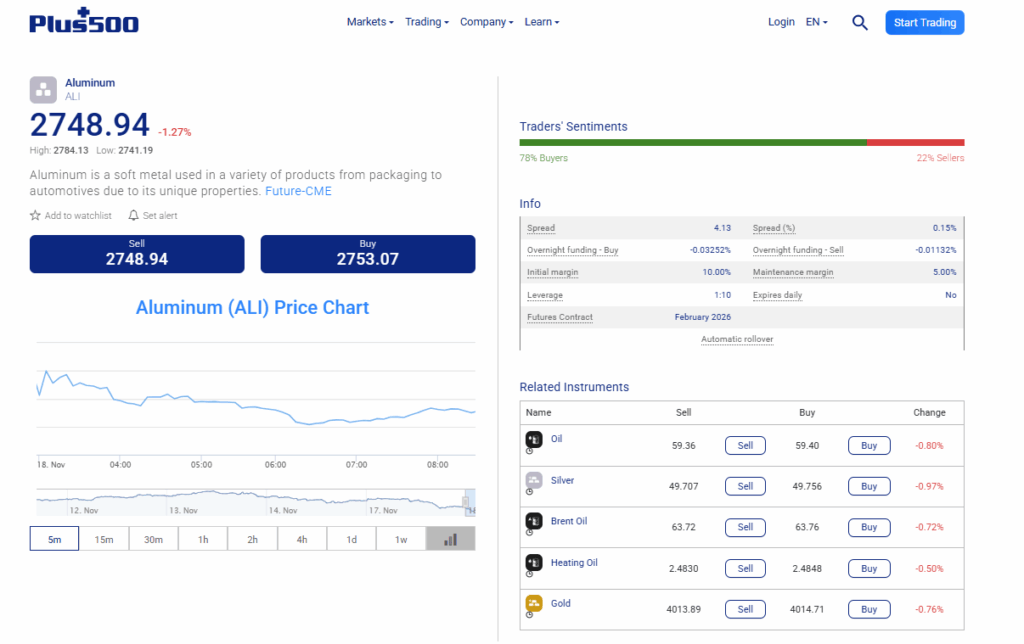Image resolution: width=1024 pixels, height=644 pixels.
Task: Open the Learn menu
Action: click(x=541, y=22)
